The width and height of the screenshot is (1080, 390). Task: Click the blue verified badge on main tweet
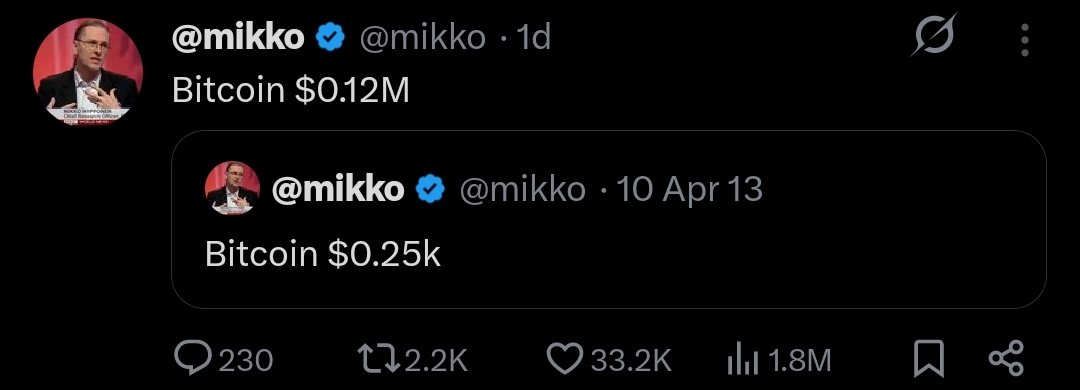330,37
